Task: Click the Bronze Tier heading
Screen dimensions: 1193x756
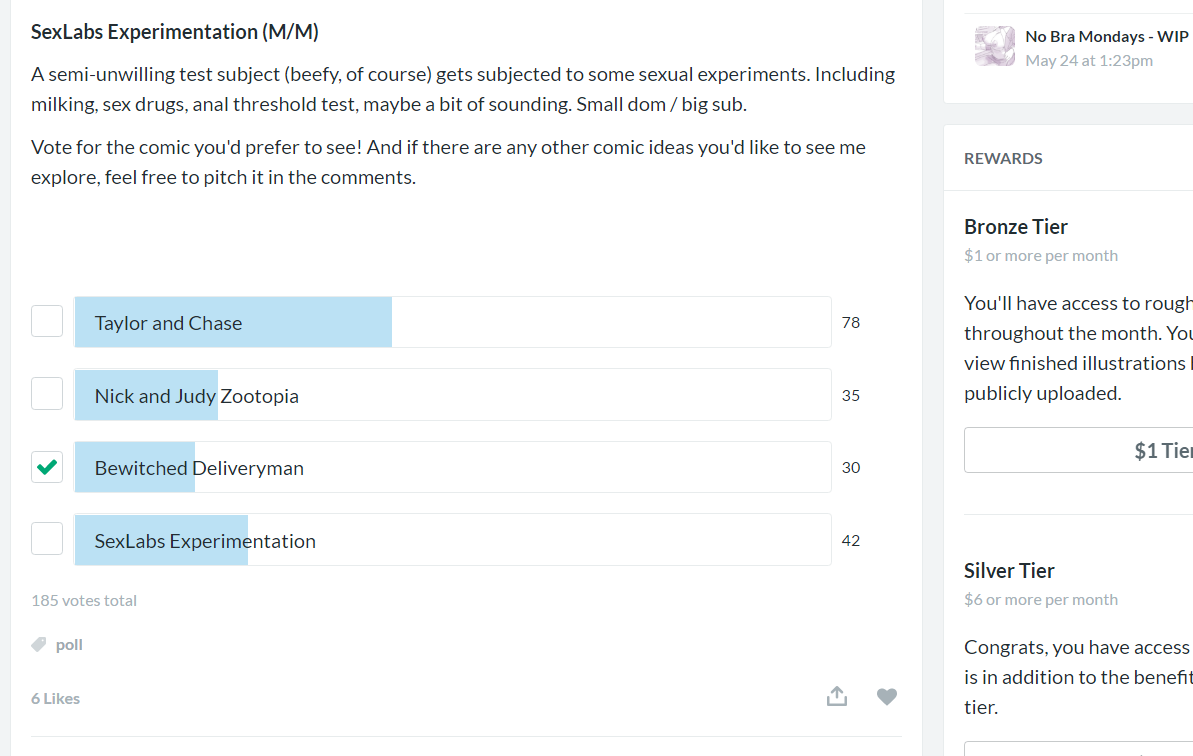Action: coord(1015,227)
